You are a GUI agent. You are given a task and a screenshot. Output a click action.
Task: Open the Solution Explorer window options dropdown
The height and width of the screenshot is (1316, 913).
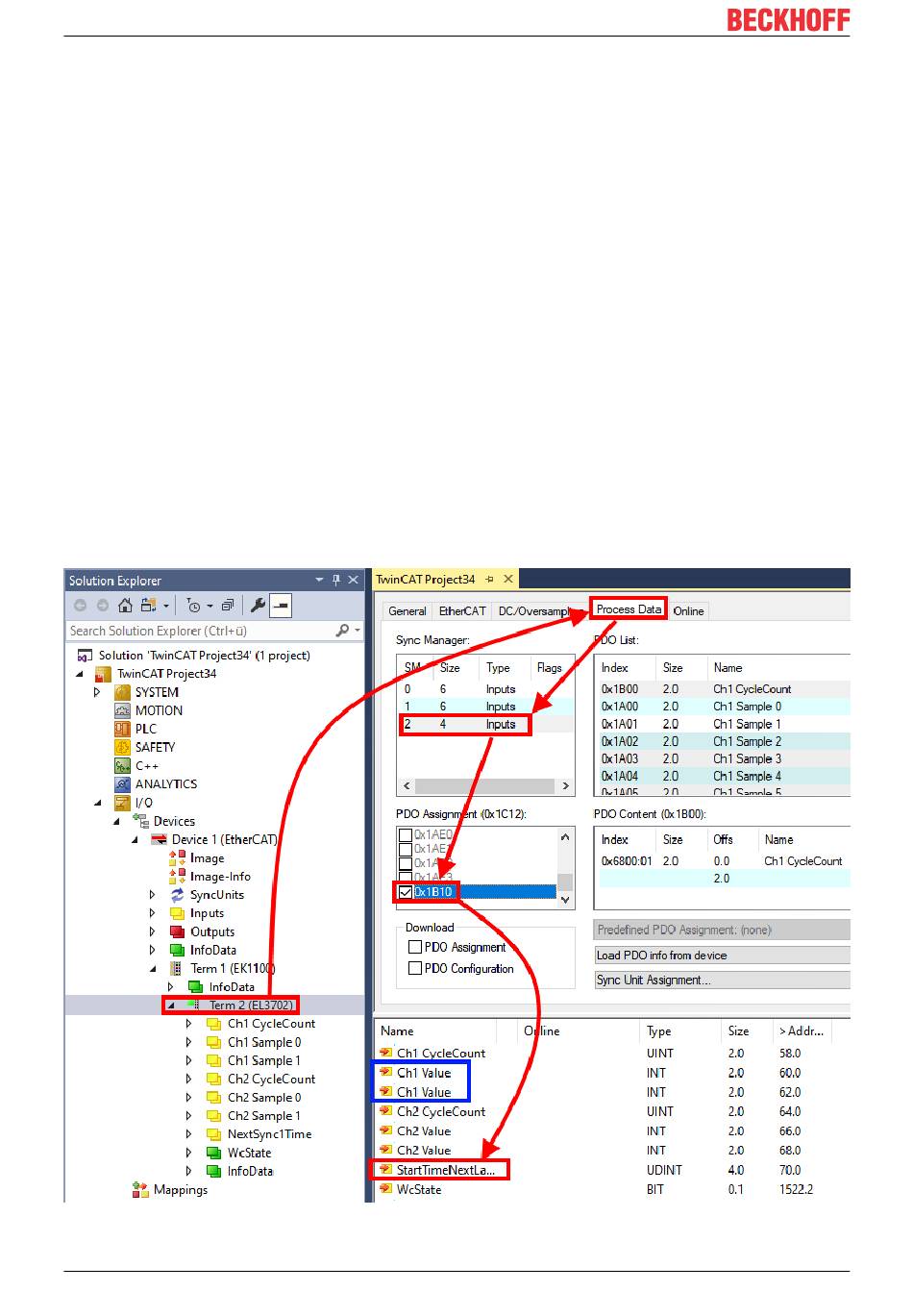[319, 580]
